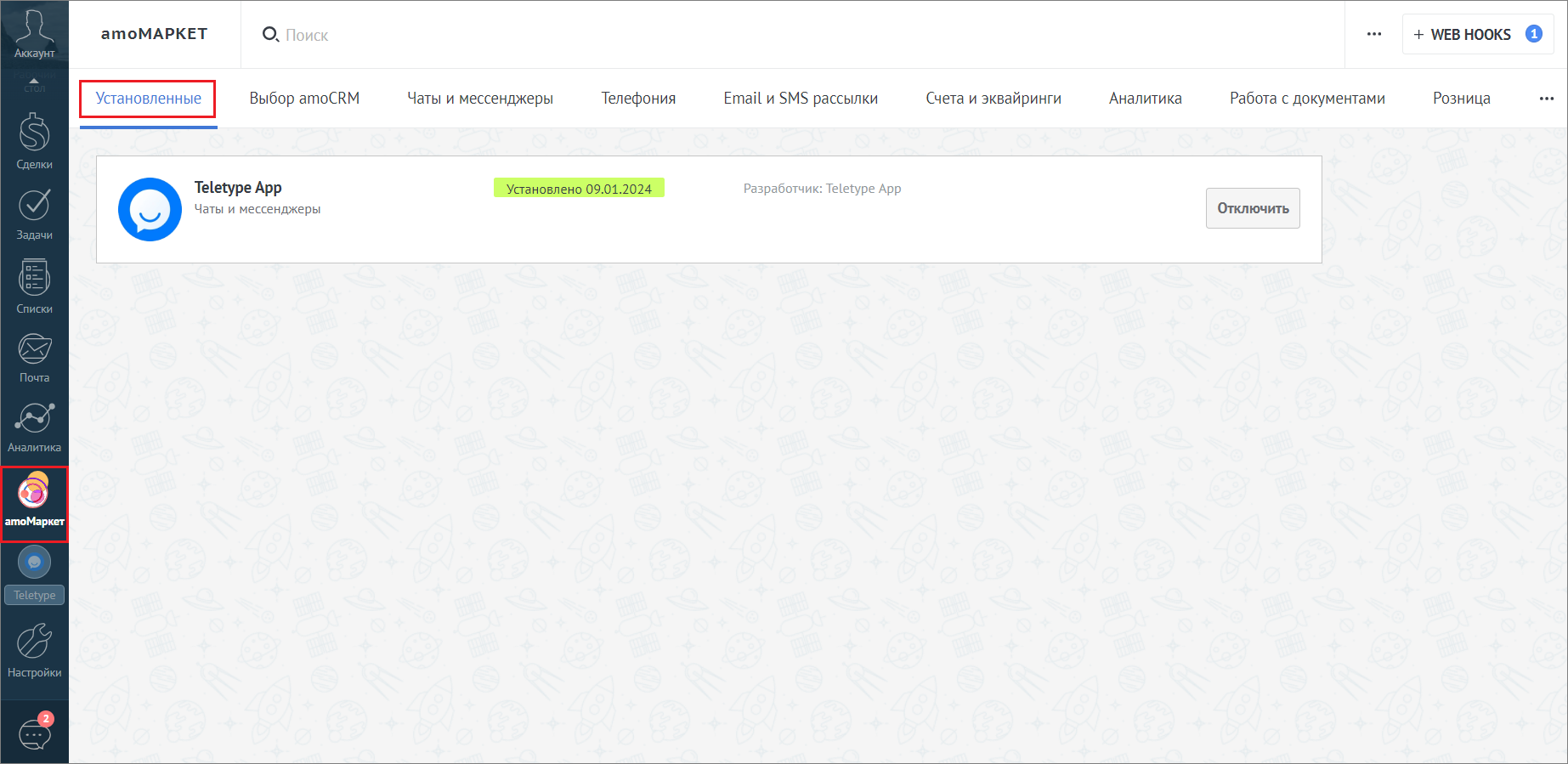1568x764 pixels.
Task: Open the Аккаунт profile icon
Action: (x=34, y=32)
